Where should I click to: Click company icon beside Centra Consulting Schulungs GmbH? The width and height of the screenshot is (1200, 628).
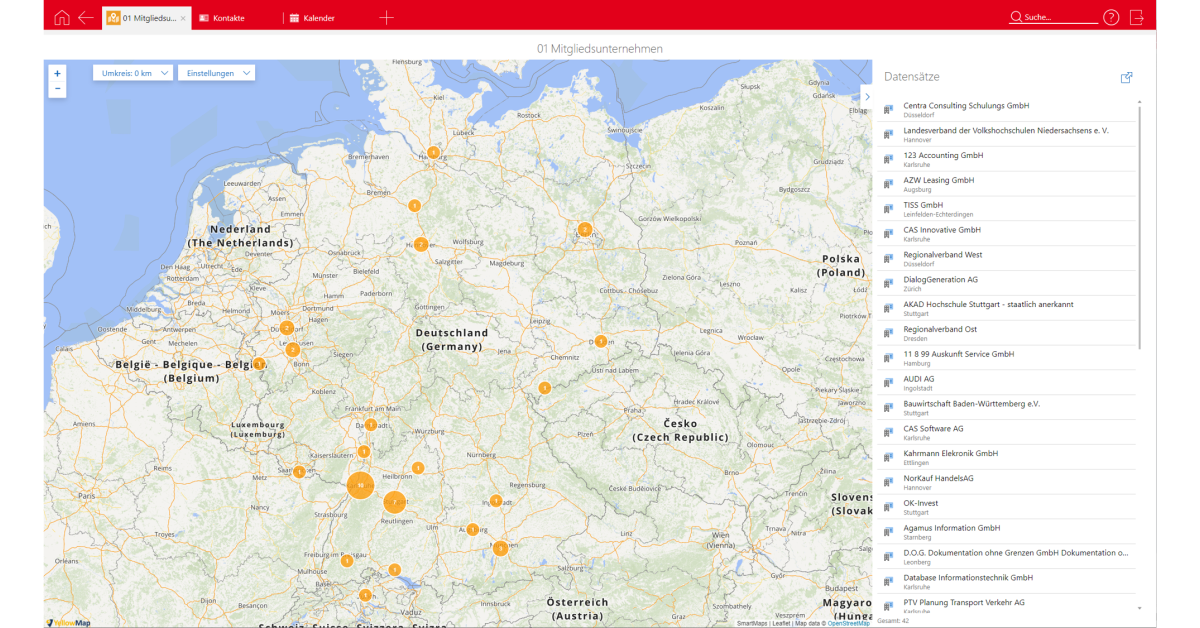[x=888, y=109]
